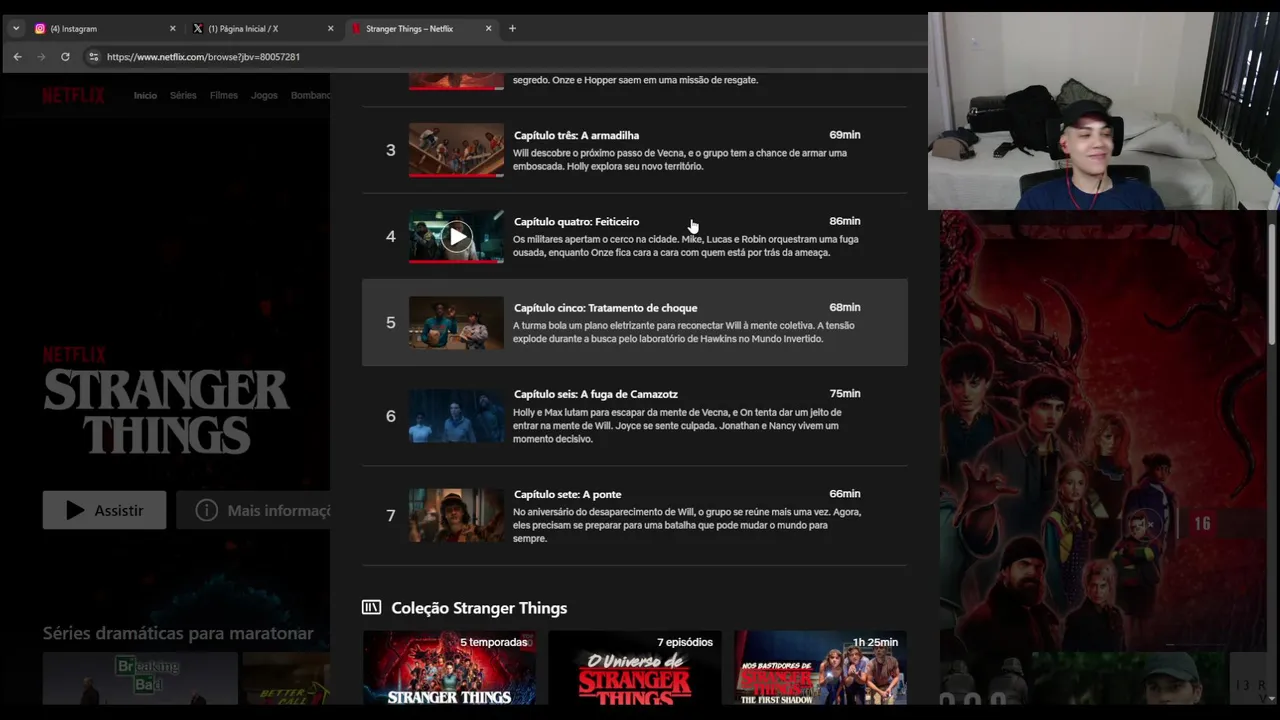This screenshot has height=720, width=1280.
Task: Click the 66min duration of episode 7
Action: tap(844, 494)
